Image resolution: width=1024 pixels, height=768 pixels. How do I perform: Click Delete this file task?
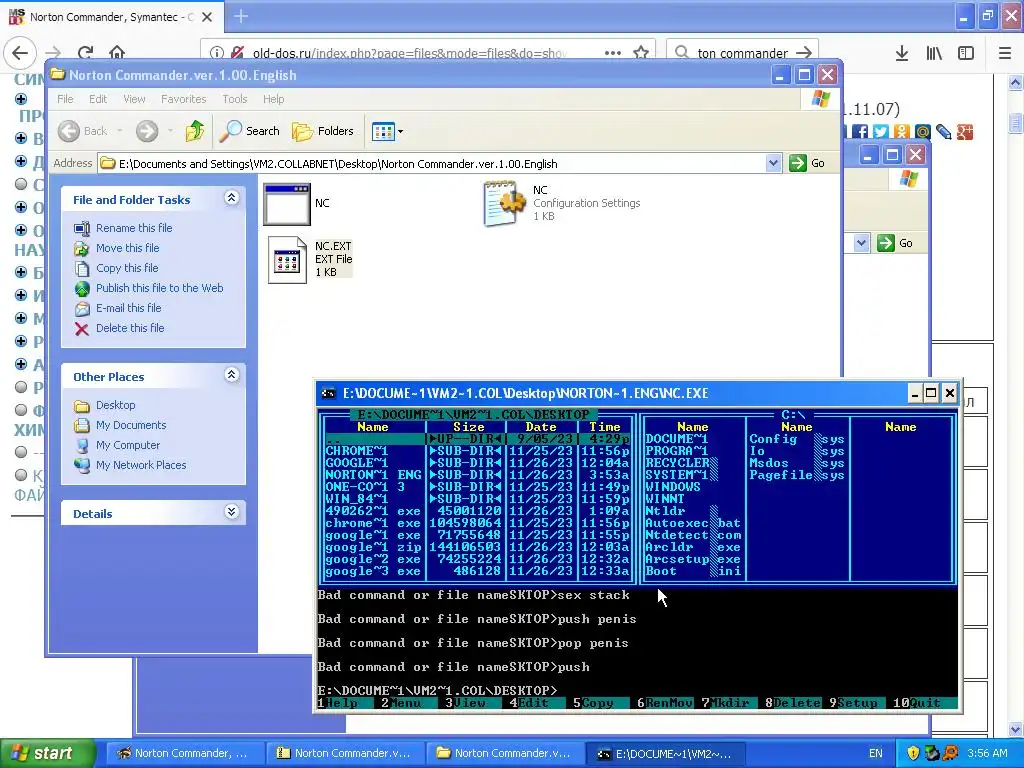(130, 328)
